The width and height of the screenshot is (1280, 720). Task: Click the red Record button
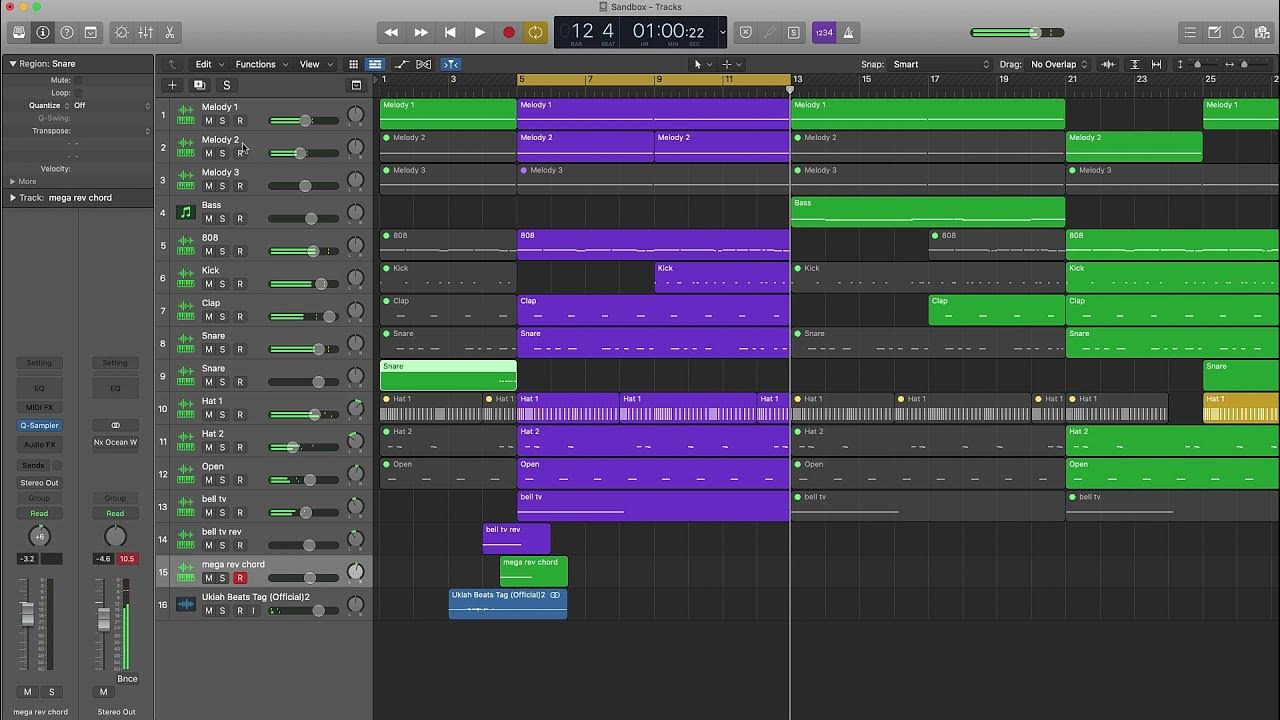(x=508, y=32)
